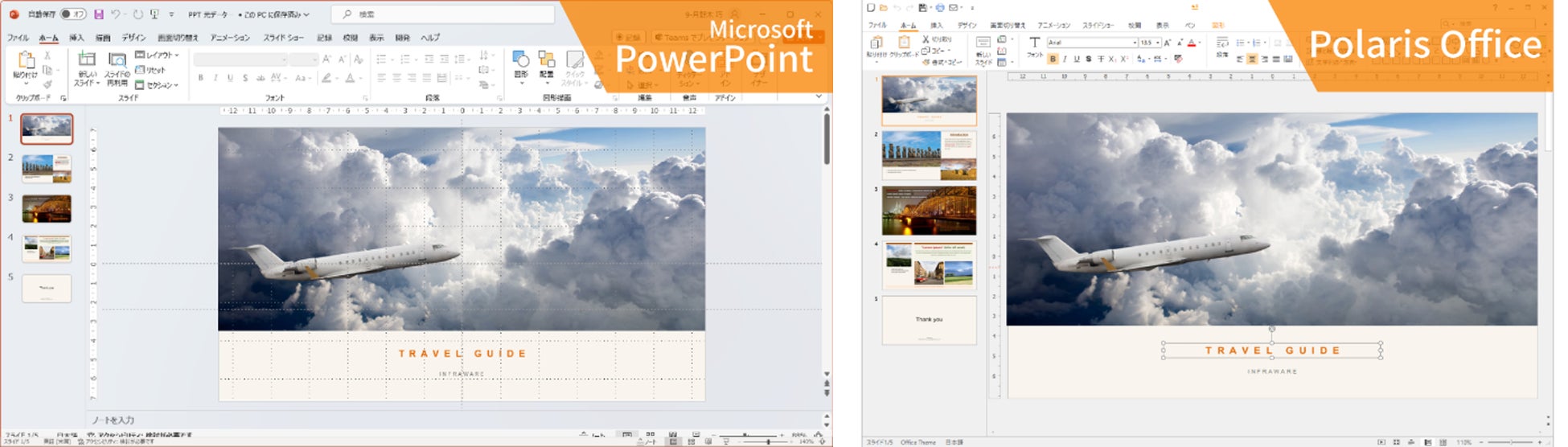The width and height of the screenshot is (1568, 447).
Task: Click 新しいスライド in PowerPoint
Action: tap(86, 69)
